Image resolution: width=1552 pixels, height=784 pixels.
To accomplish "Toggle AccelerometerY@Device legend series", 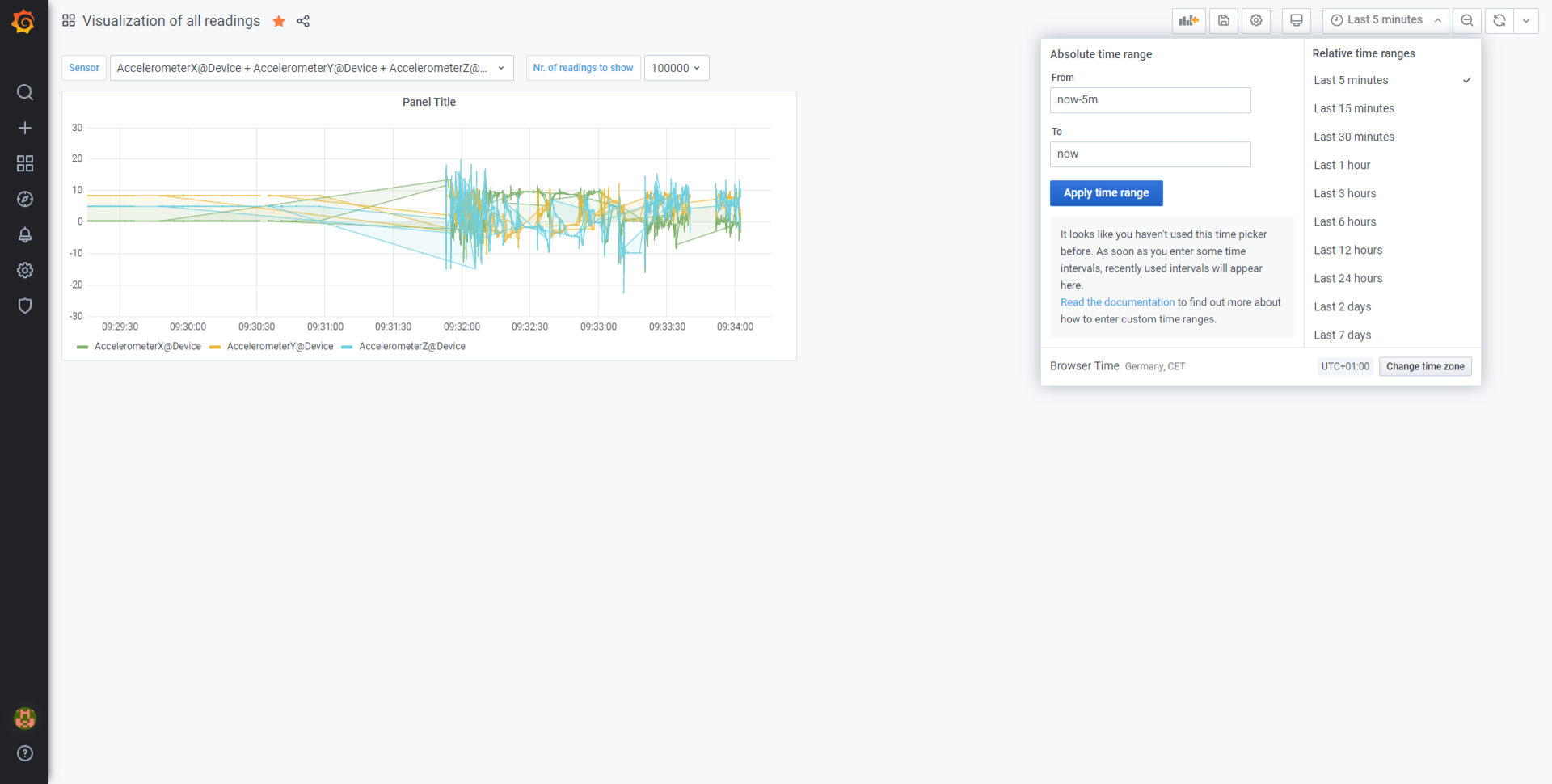I will point(280,346).
